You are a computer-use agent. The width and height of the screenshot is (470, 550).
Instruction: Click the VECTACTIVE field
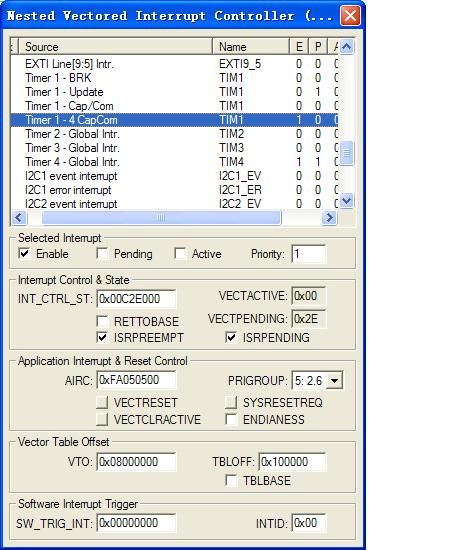click(309, 296)
